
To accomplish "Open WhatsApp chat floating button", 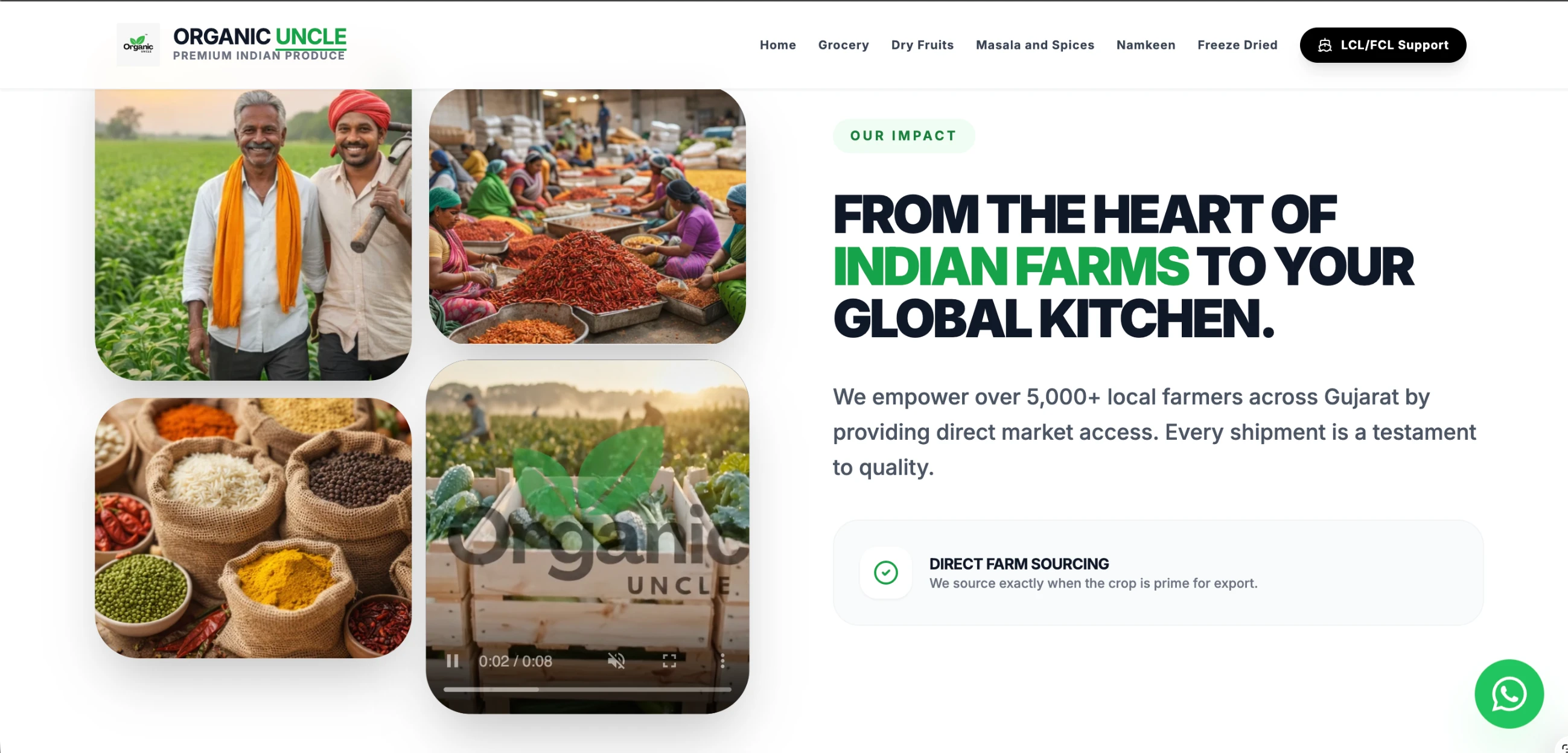I will pos(1509,694).
